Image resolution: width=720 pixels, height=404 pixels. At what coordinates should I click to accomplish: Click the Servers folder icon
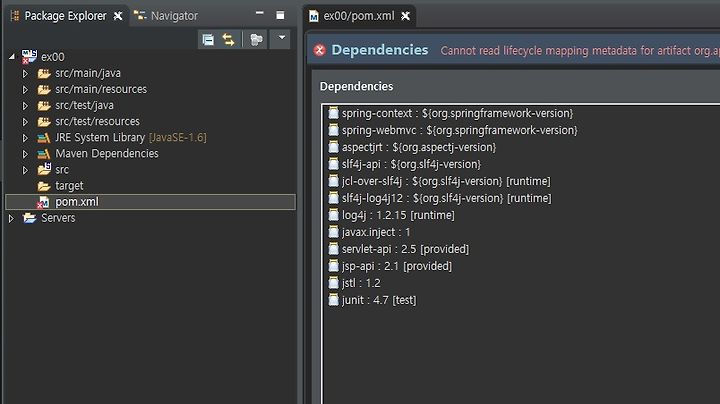pyautogui.click(x=30, y=218)
